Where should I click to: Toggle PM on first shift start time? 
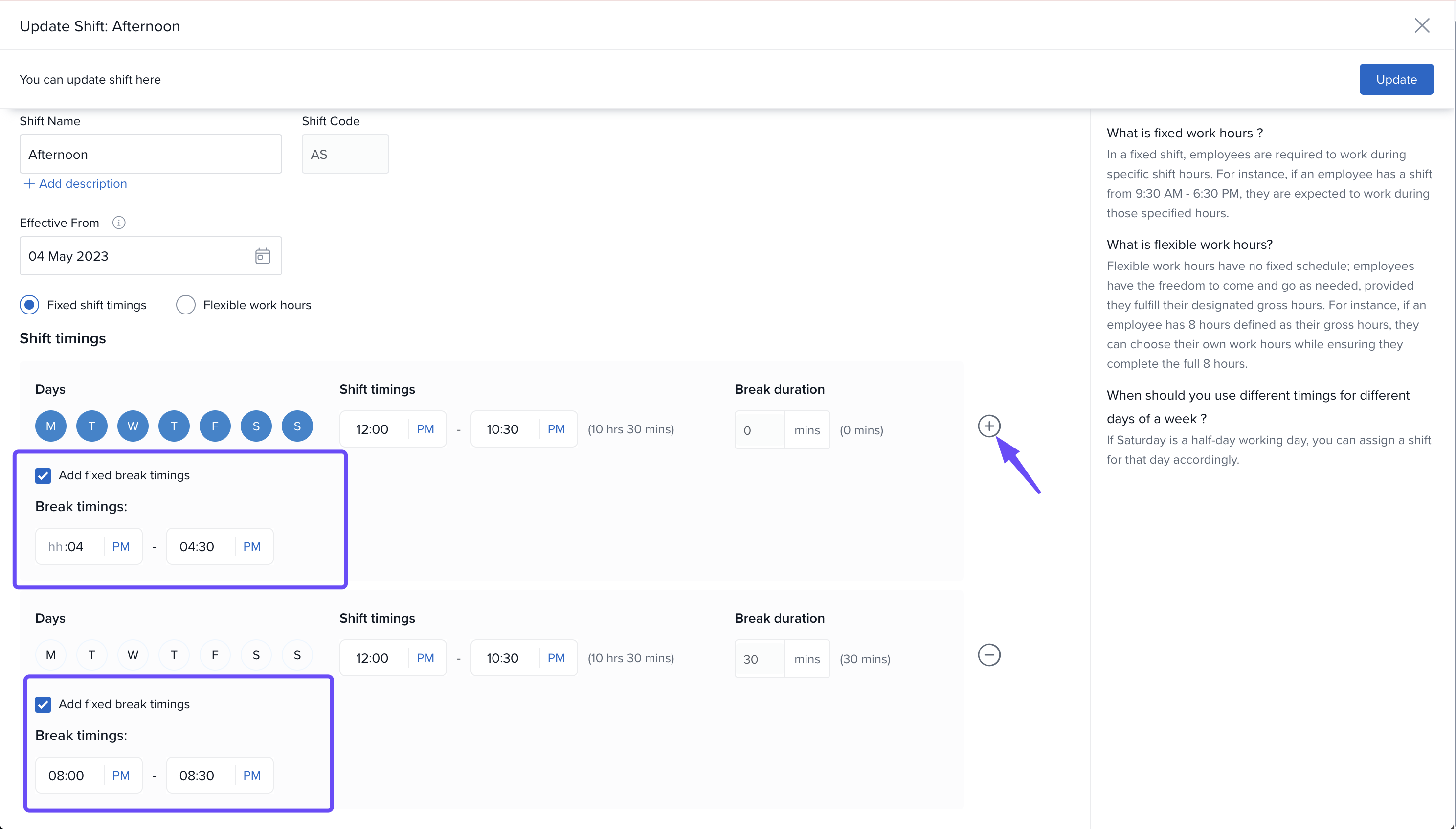425,429
